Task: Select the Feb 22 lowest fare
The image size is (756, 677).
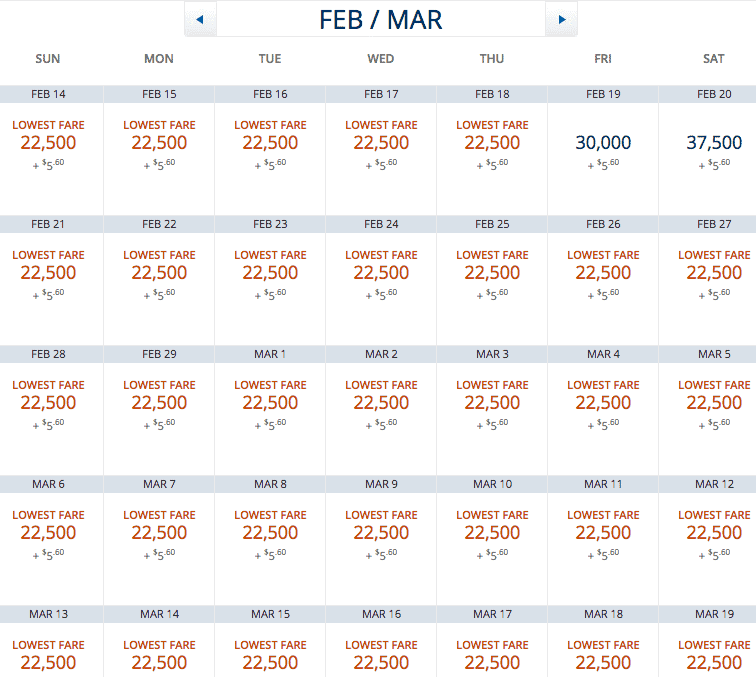Action: pos(159,273)
